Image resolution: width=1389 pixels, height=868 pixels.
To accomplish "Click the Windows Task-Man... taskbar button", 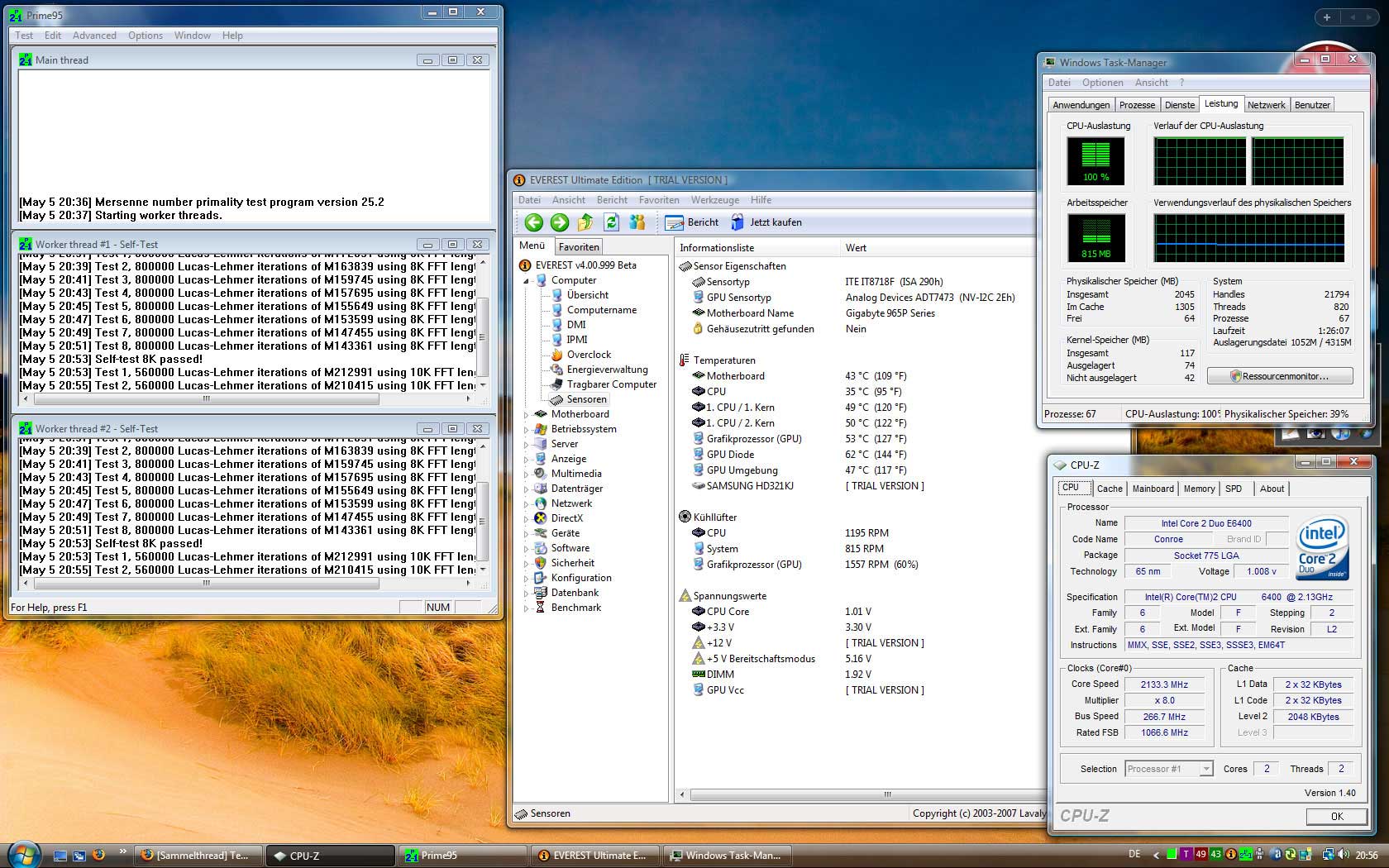I will point(726,856).
